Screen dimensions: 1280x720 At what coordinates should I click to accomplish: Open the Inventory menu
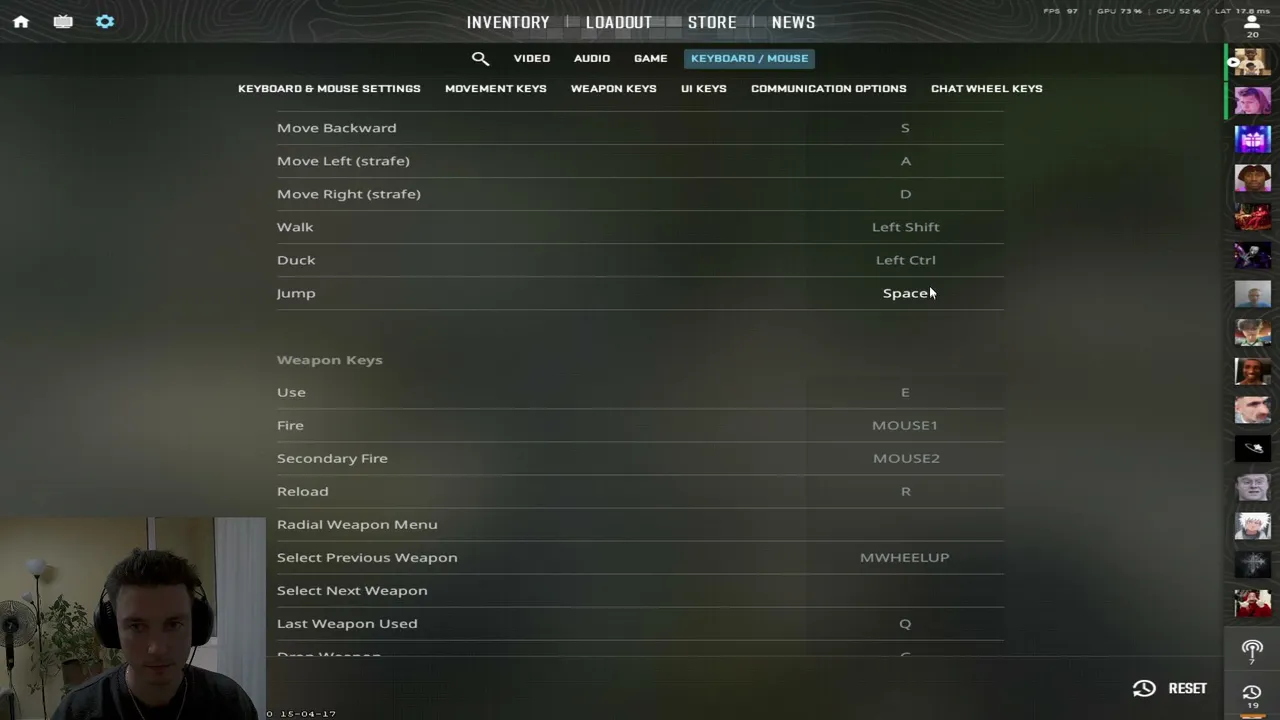508,22
